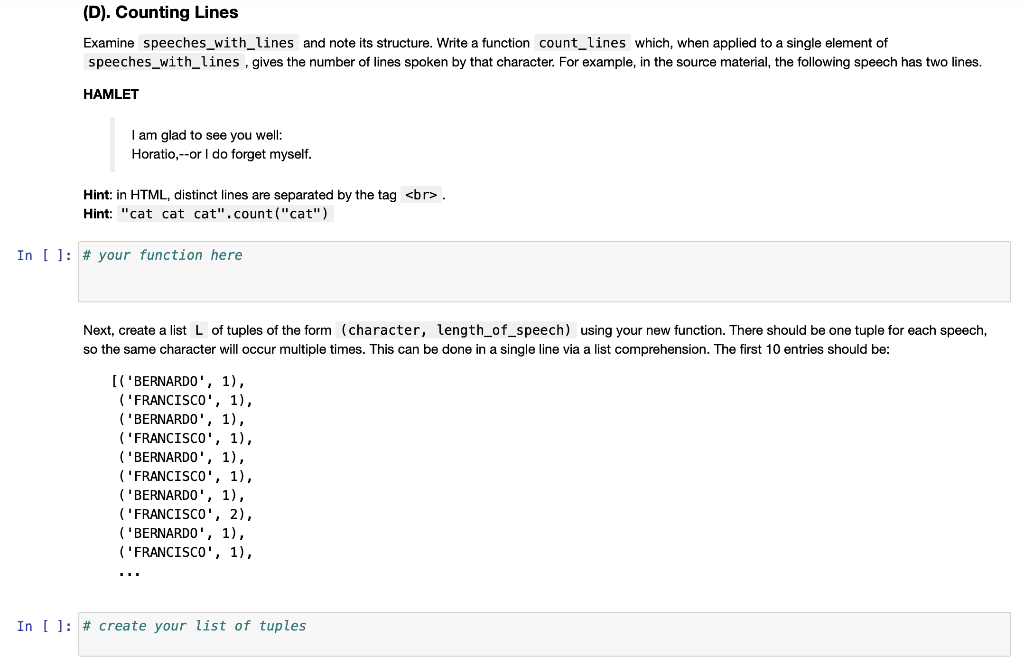Select the bold 'HAMLET' speaker label
The height and width of the screenshot is (658, 1024).
click(110, 93)
